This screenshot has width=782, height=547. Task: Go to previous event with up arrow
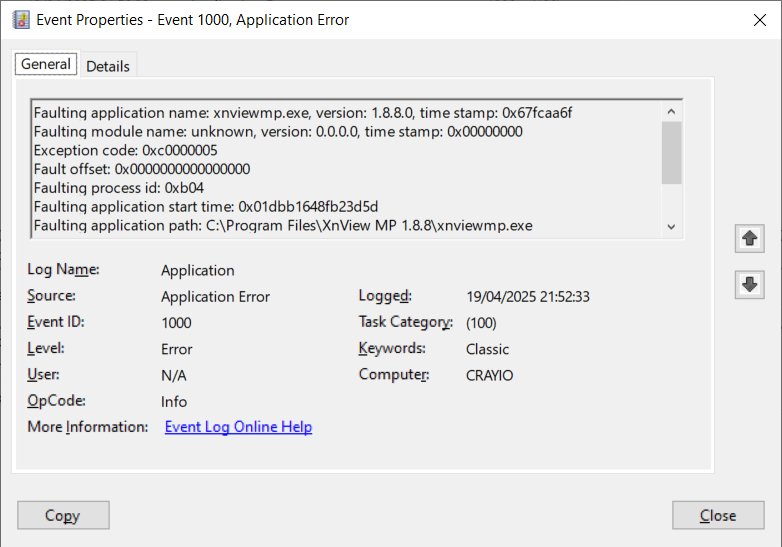tap(749, 238)
